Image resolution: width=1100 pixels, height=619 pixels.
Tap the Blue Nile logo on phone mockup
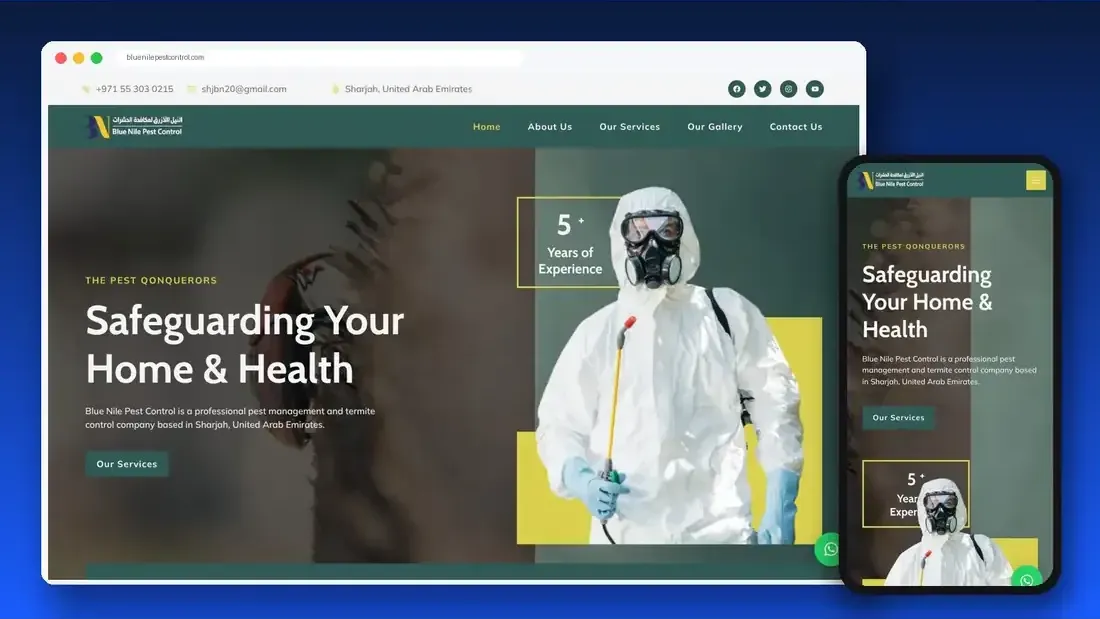[892, 180]
